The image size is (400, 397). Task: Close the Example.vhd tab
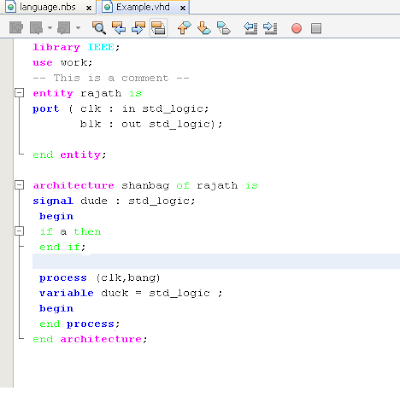tap(183, 8)
